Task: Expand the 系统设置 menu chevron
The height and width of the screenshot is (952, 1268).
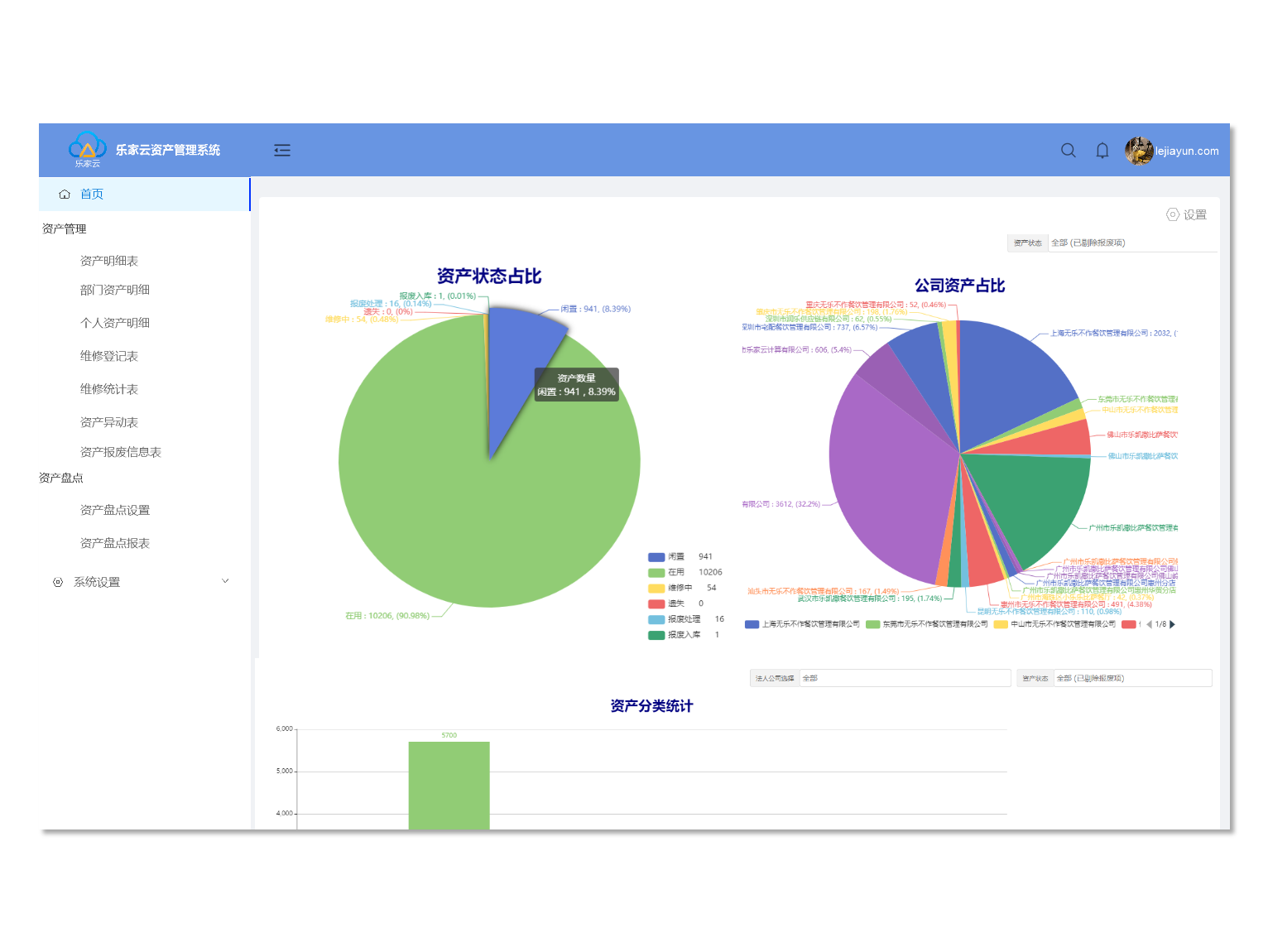Action: pos(225,581)
